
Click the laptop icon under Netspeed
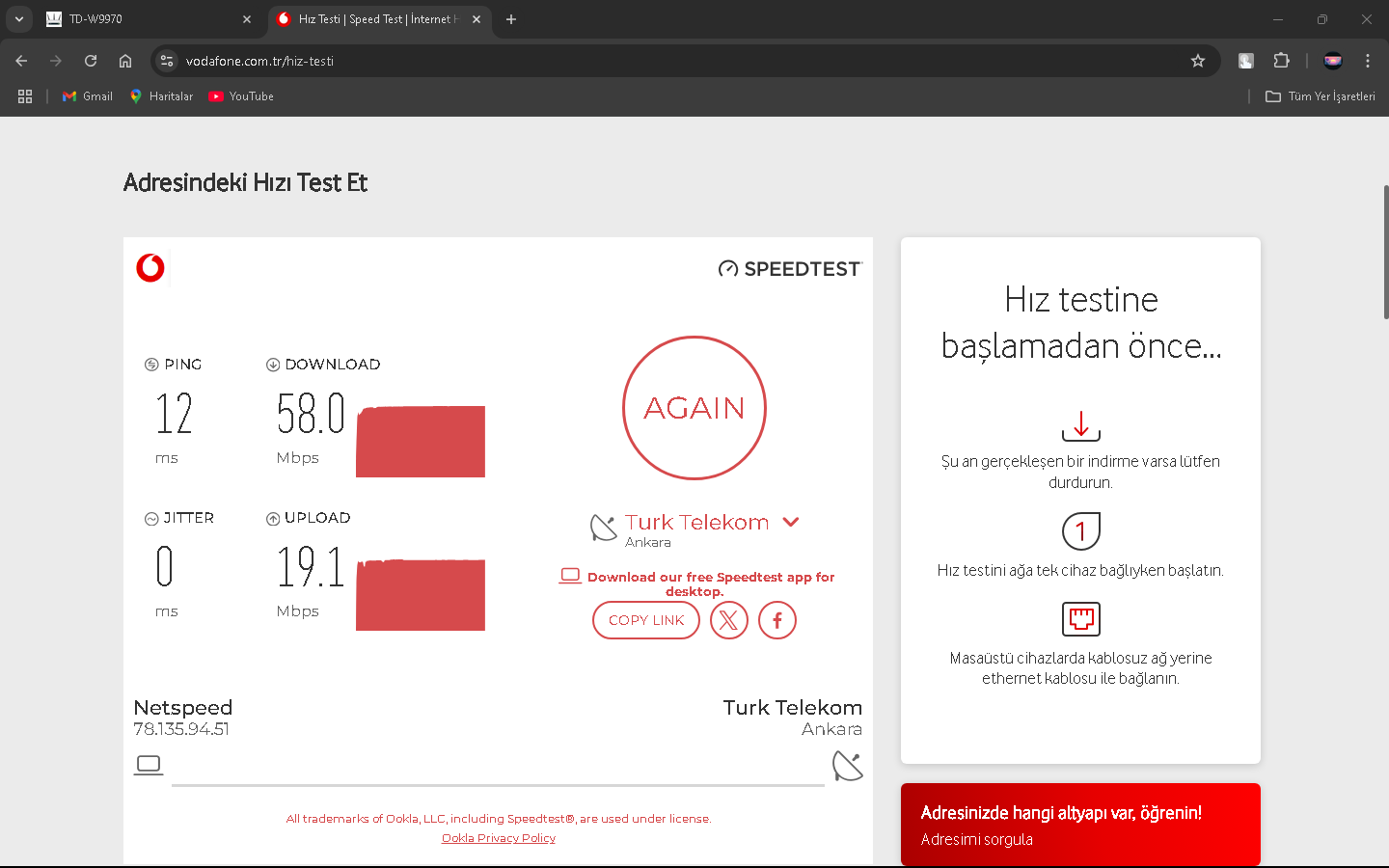coord(149,765)
